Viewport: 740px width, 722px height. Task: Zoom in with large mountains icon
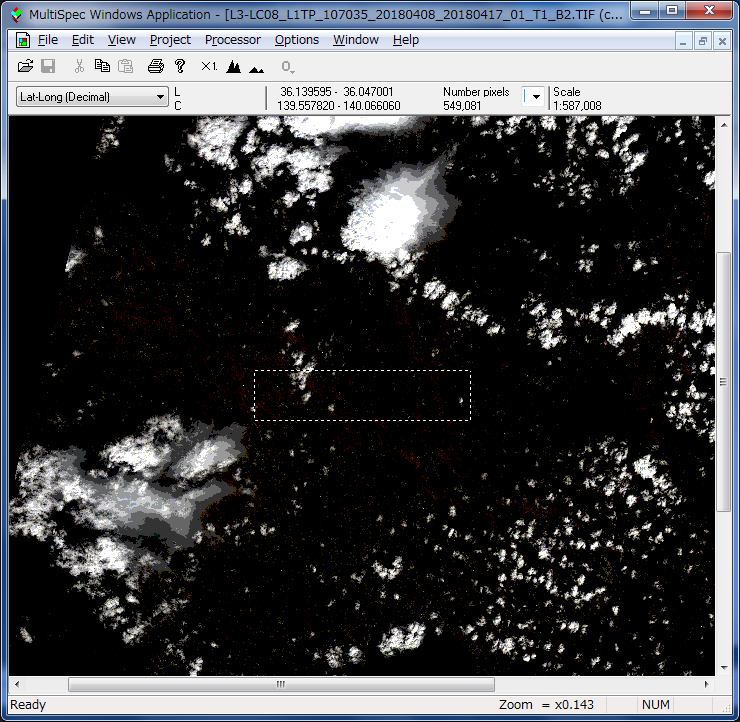tap(233, 67)
